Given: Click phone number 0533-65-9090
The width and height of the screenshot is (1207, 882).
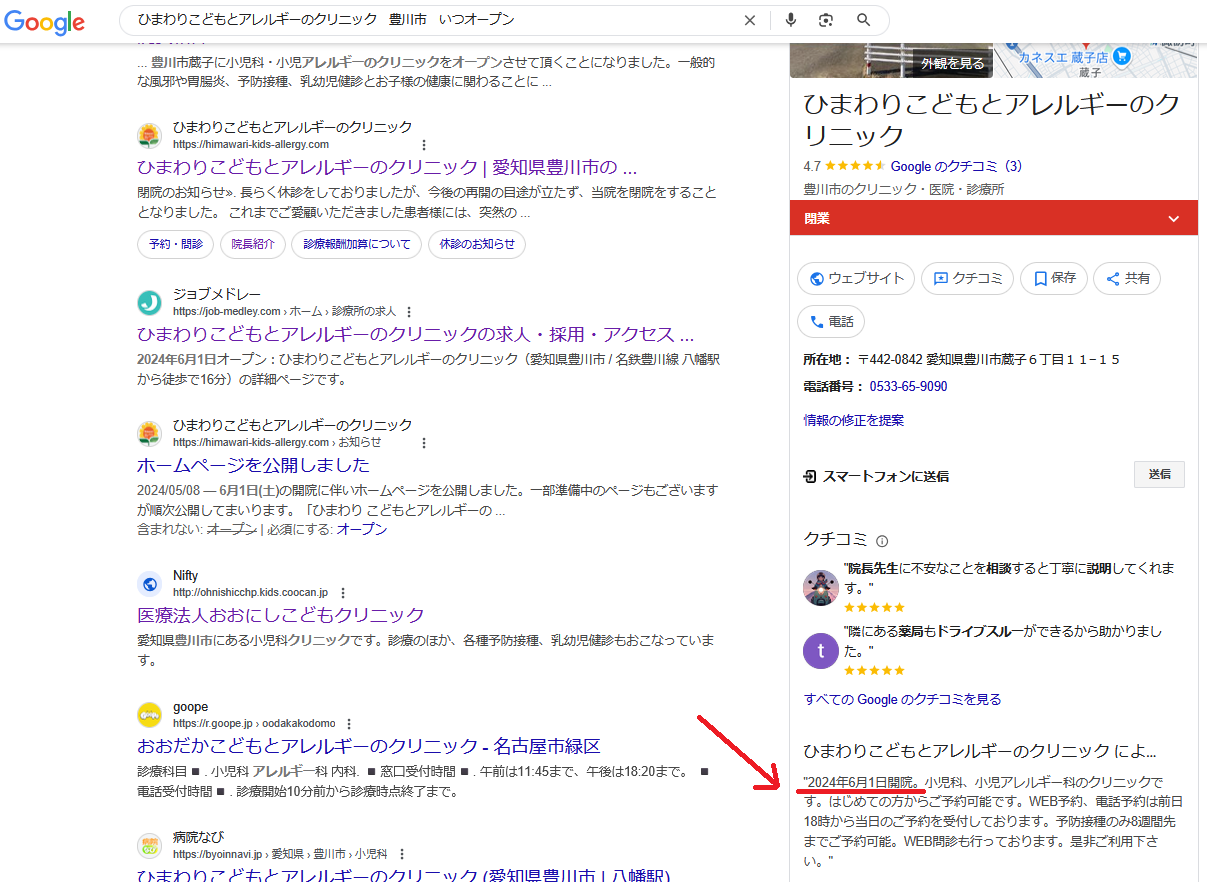Looking at the screenshot, I should [908, 386].
